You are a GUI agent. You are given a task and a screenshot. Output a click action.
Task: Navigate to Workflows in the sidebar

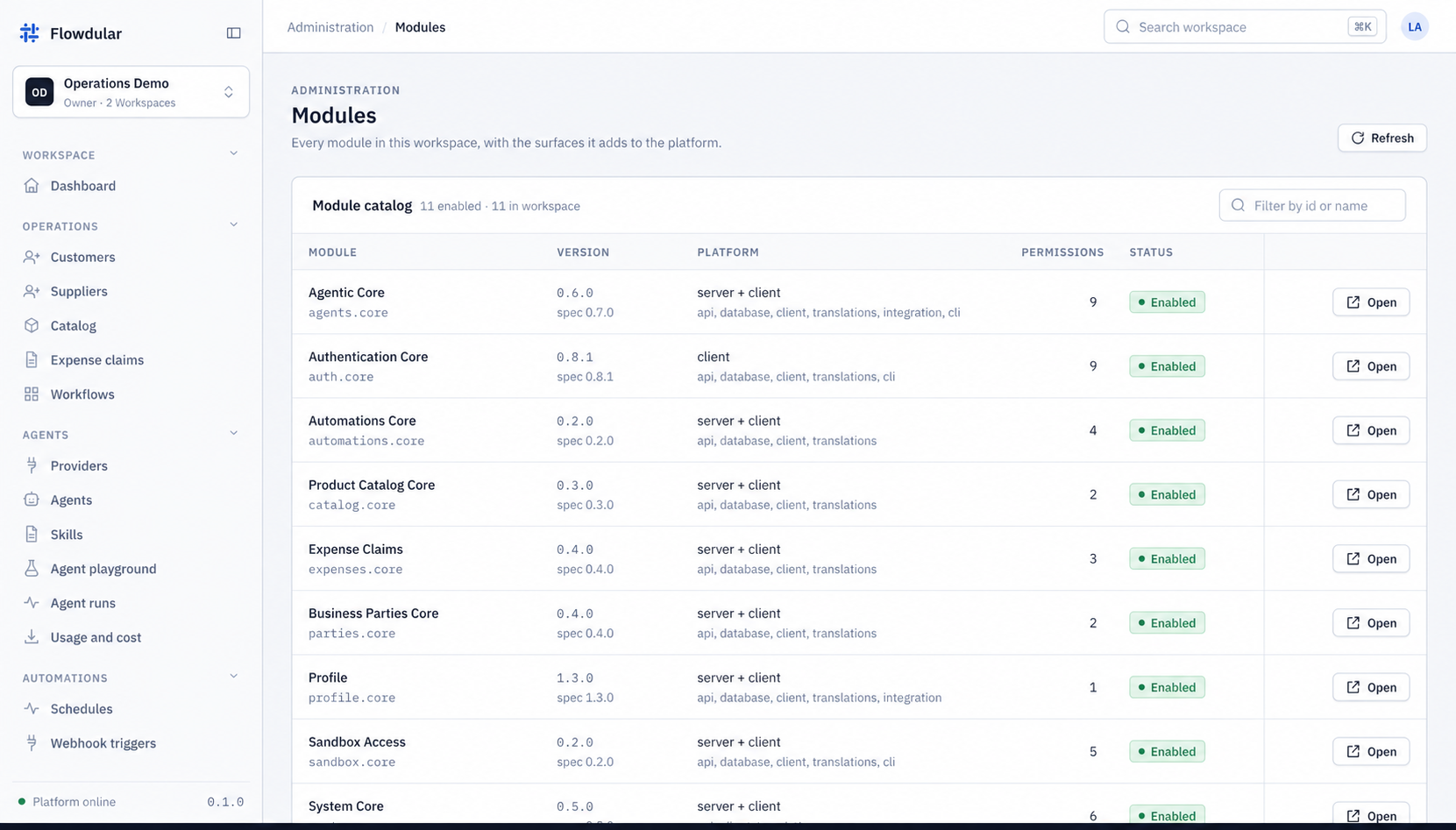click(131, 394)
